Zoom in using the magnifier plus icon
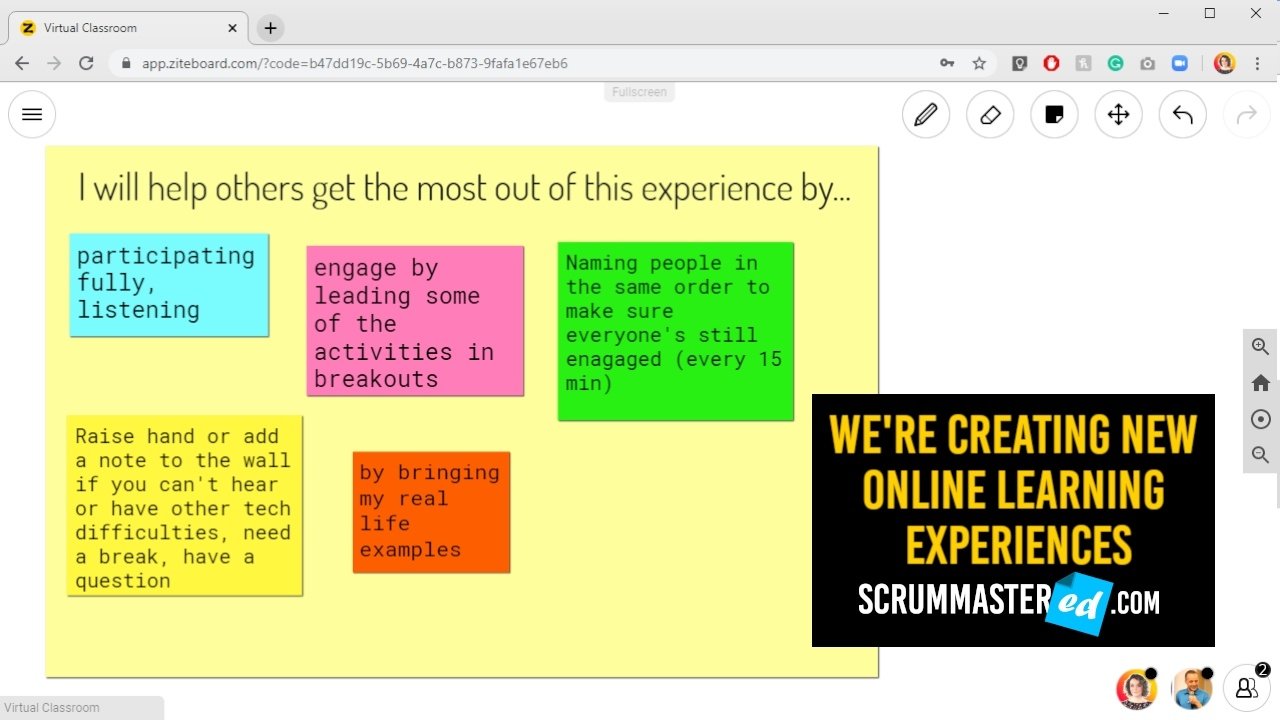The height and width of the screenshot is (720, 1280). (x=1260, y=347)
